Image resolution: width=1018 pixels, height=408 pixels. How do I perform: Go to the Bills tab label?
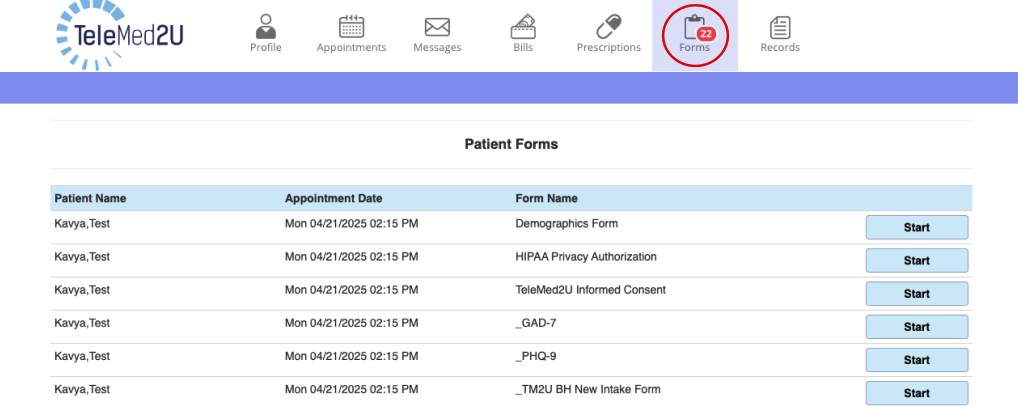(523, 47)
